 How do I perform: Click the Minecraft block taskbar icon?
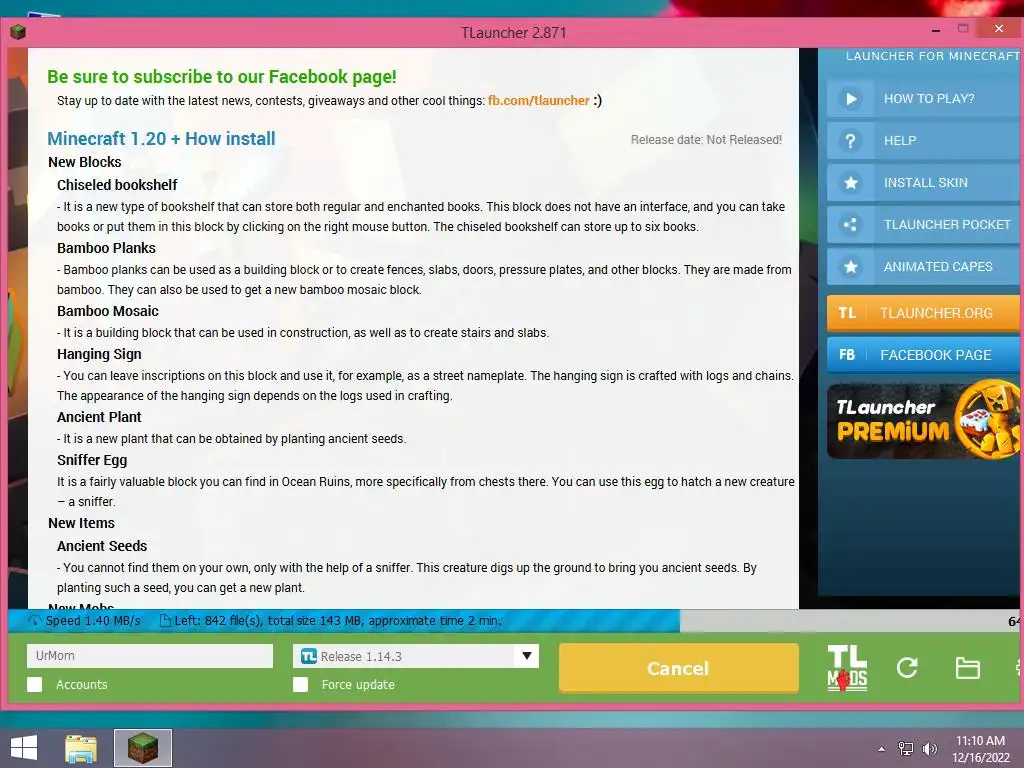point(143,748)
